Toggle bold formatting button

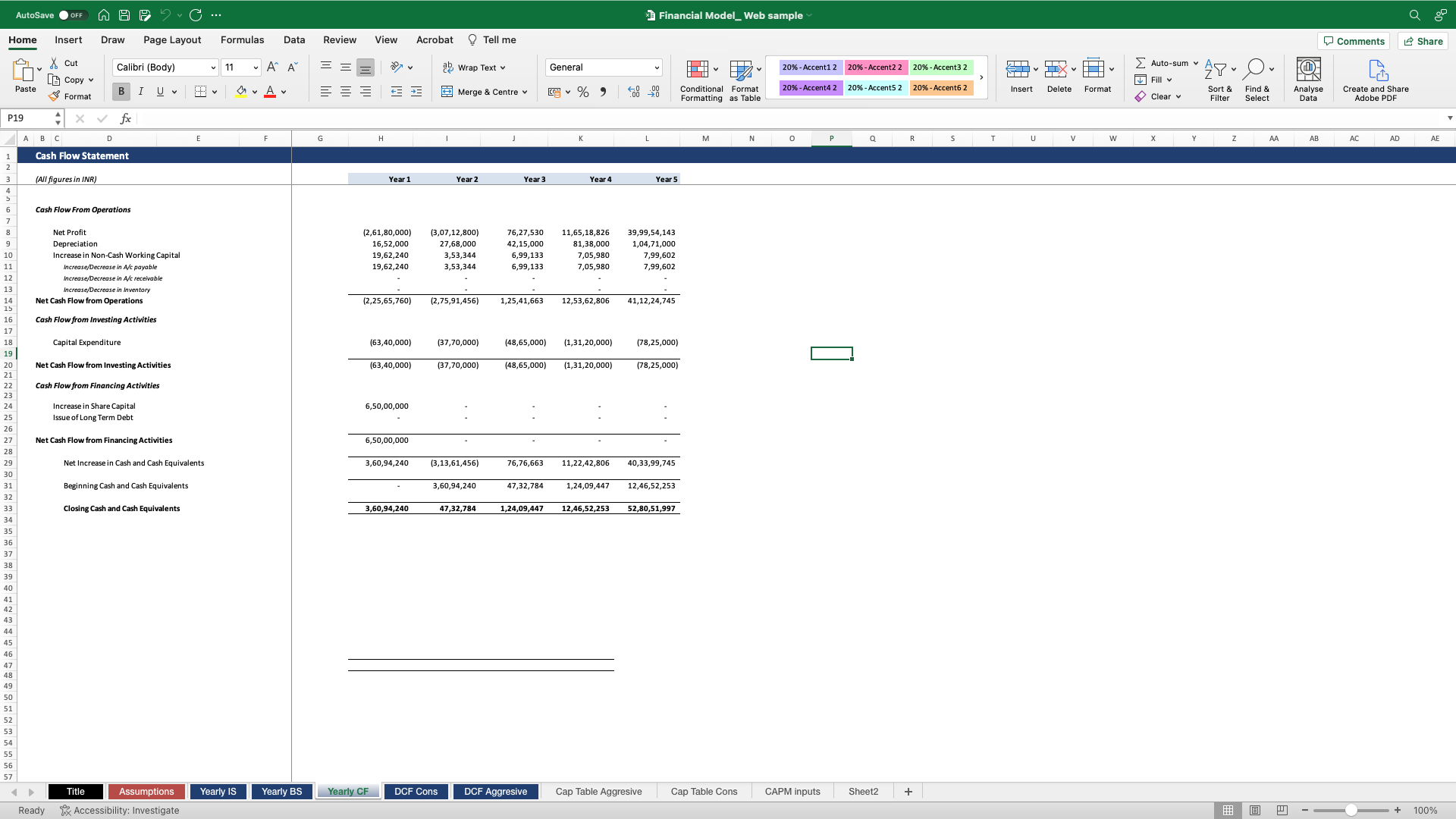(121, 92)
